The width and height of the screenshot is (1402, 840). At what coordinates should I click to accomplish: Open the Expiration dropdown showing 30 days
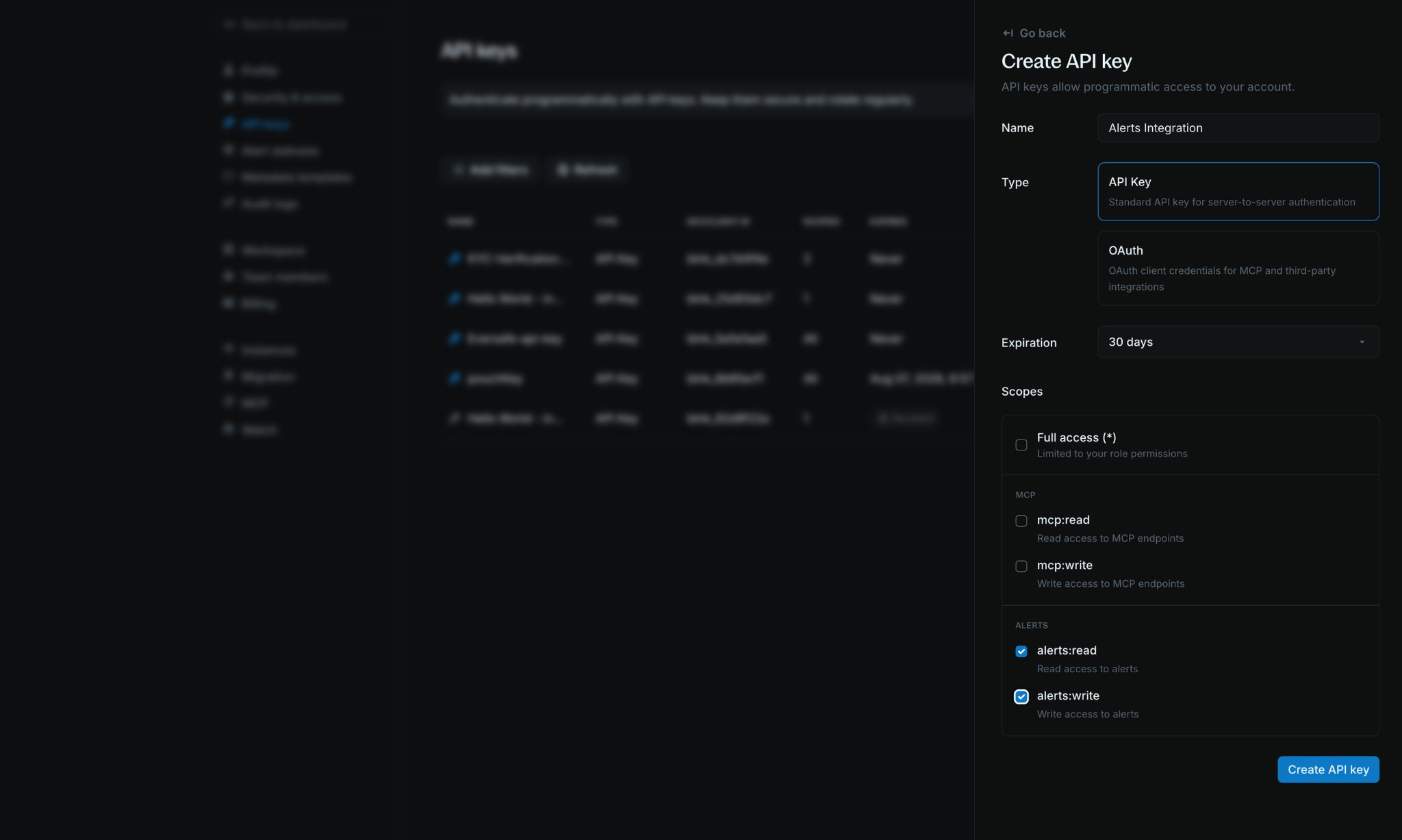pos(1238,342)
